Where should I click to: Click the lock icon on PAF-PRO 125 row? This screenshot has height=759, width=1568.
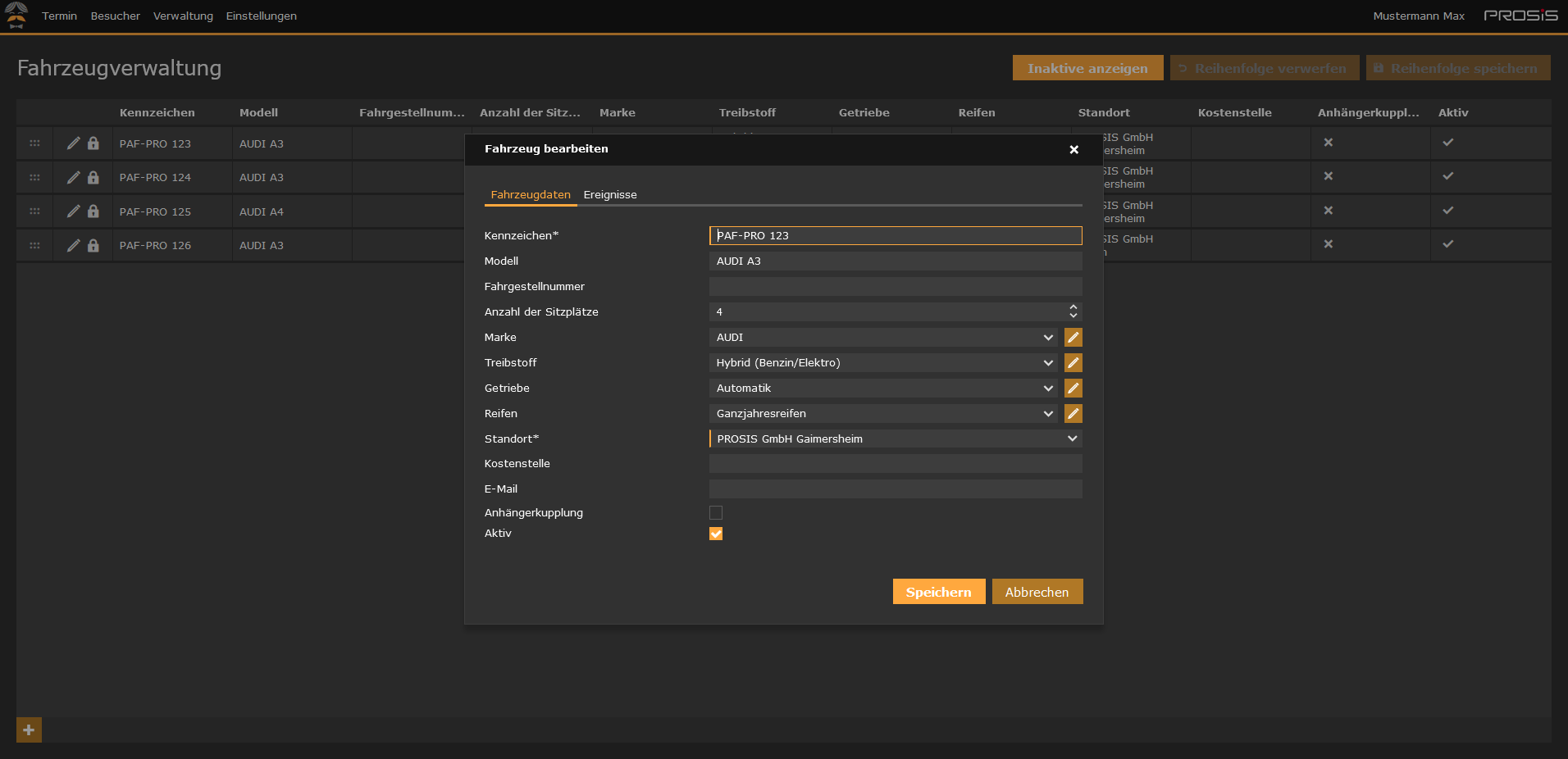(x=93, y=211)
